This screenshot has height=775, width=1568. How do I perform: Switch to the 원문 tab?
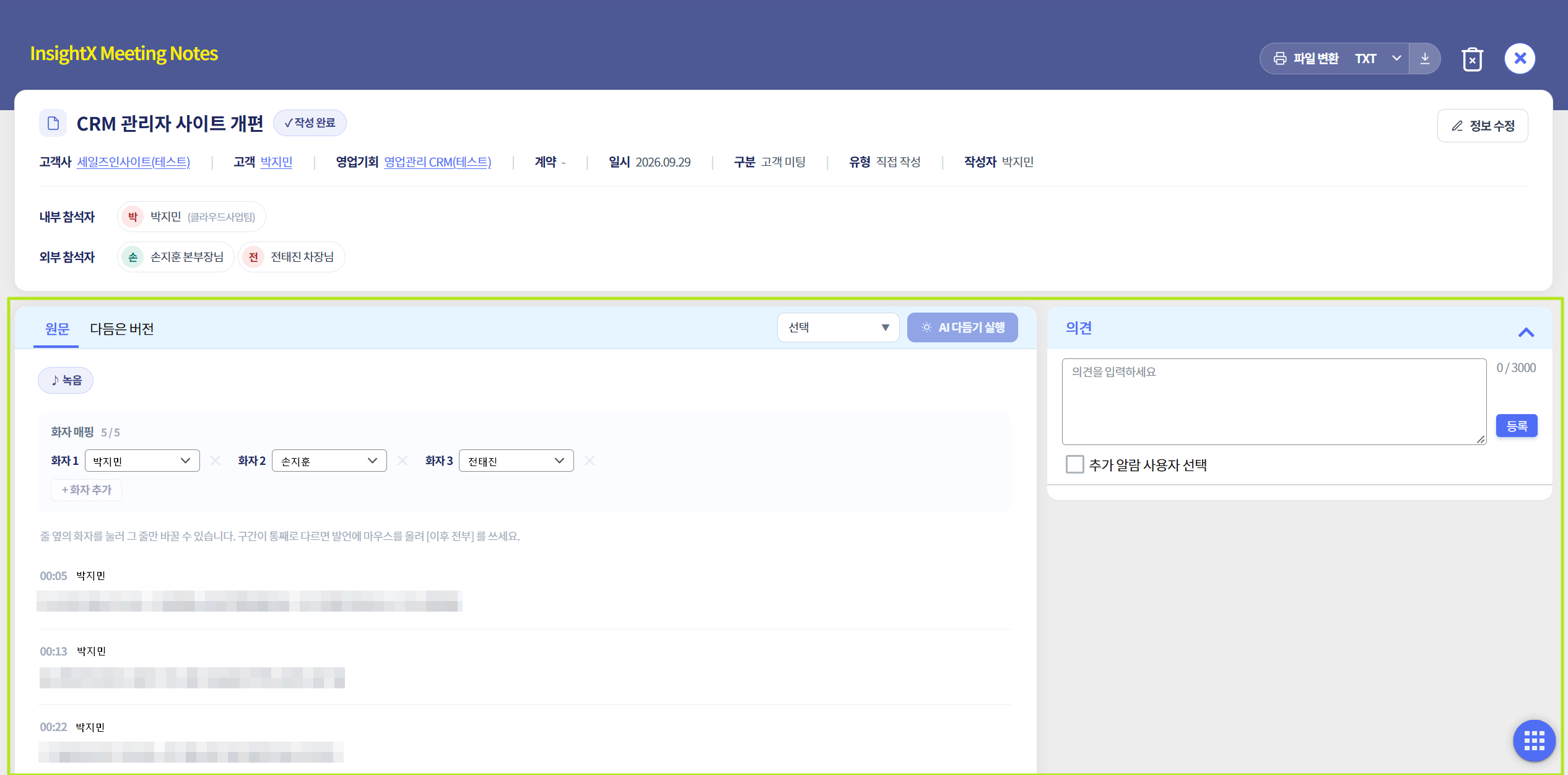57,329
